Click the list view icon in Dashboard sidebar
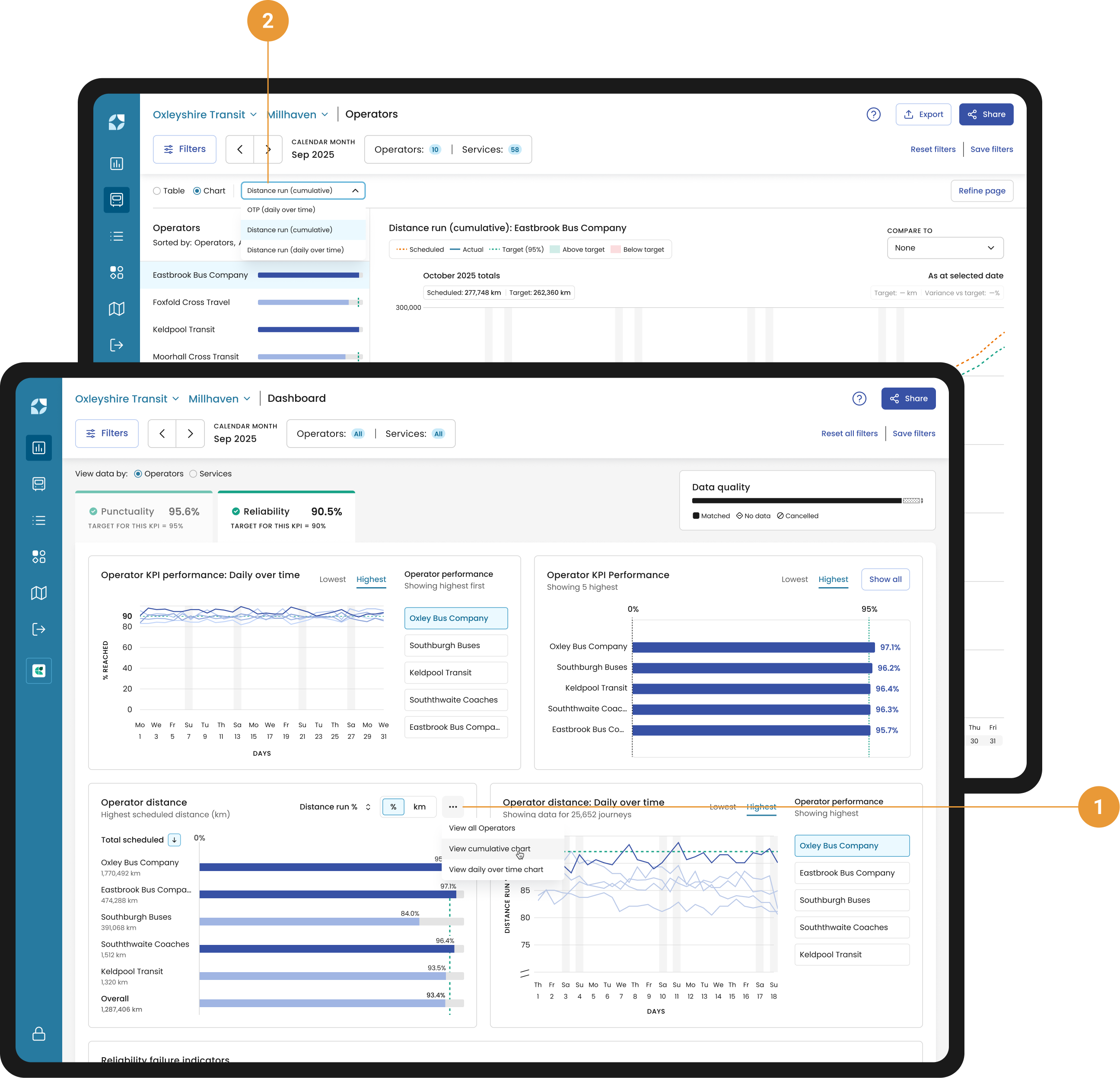 39,521
